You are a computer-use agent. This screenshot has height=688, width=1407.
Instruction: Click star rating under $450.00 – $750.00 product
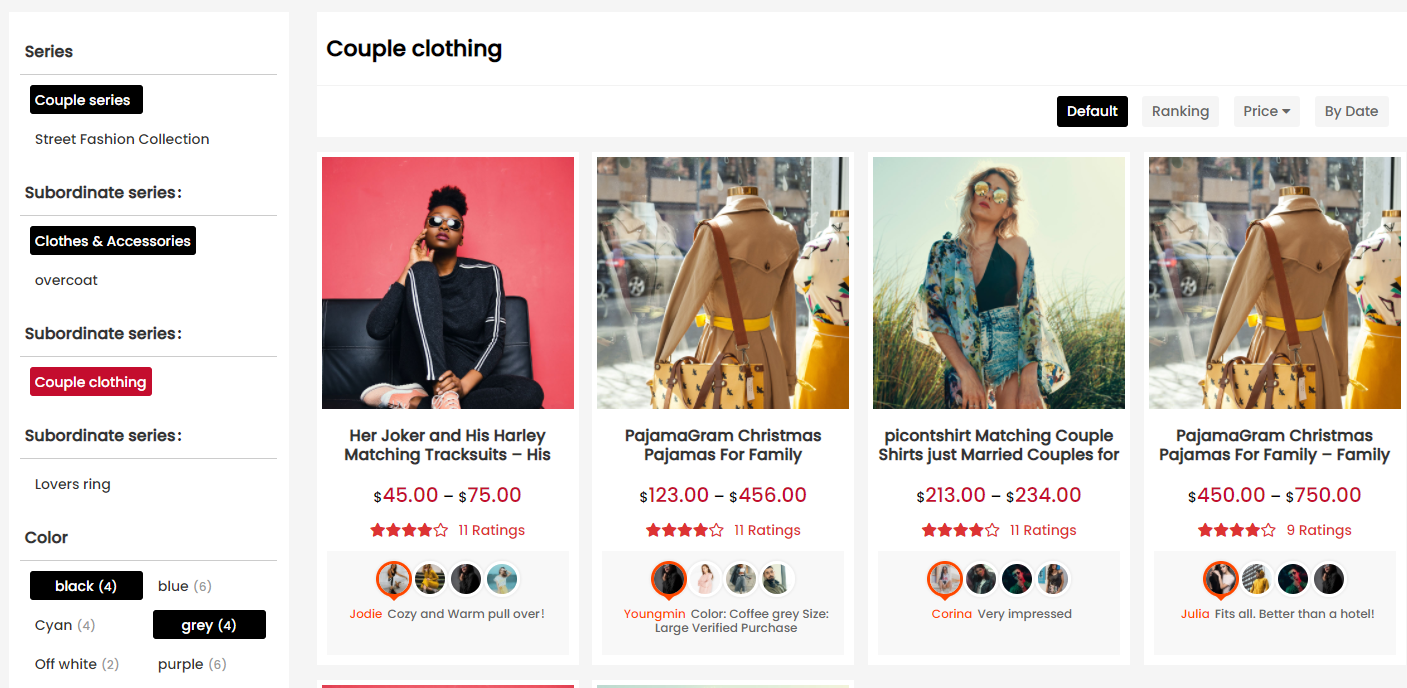tap(1236, 530)
